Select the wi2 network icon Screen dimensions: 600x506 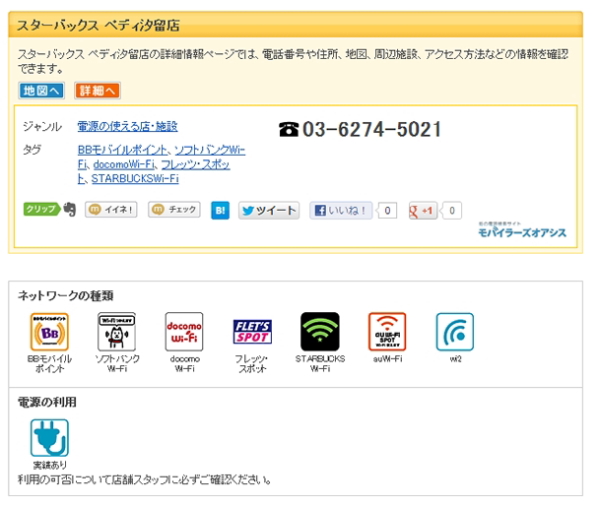coord(454,332)
